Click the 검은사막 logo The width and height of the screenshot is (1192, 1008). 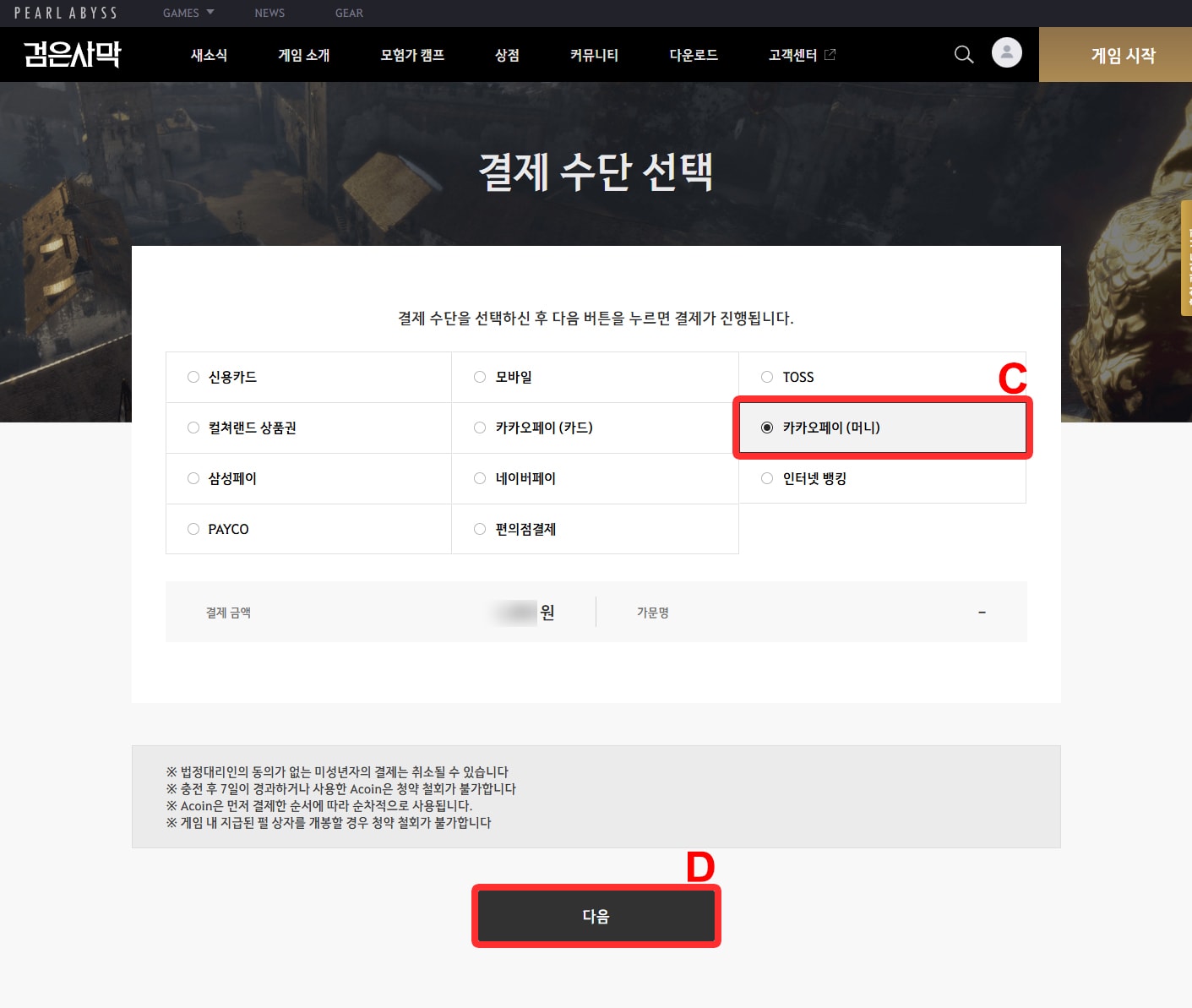point(73,55)
